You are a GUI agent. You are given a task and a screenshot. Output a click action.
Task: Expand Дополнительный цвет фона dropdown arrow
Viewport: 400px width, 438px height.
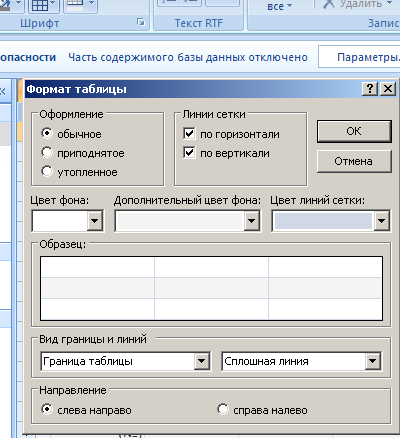click(x=251, y=220)
